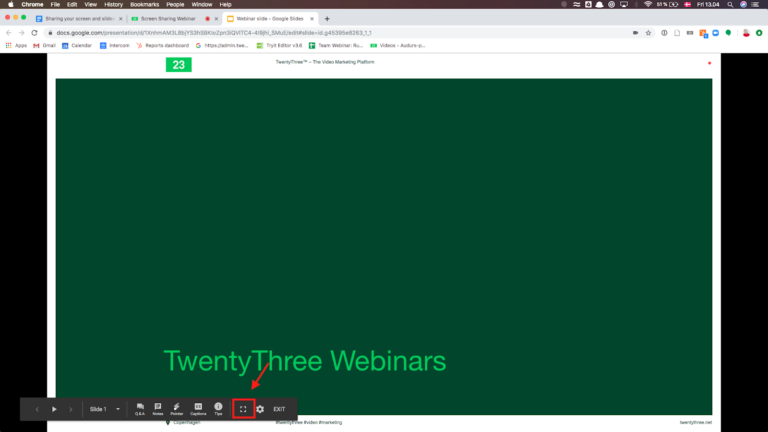Image resolution: width=768 pixels, height=432 pixels.
Task: Open Spotlight search in menu bar
Action: click(x=730, y=4)
